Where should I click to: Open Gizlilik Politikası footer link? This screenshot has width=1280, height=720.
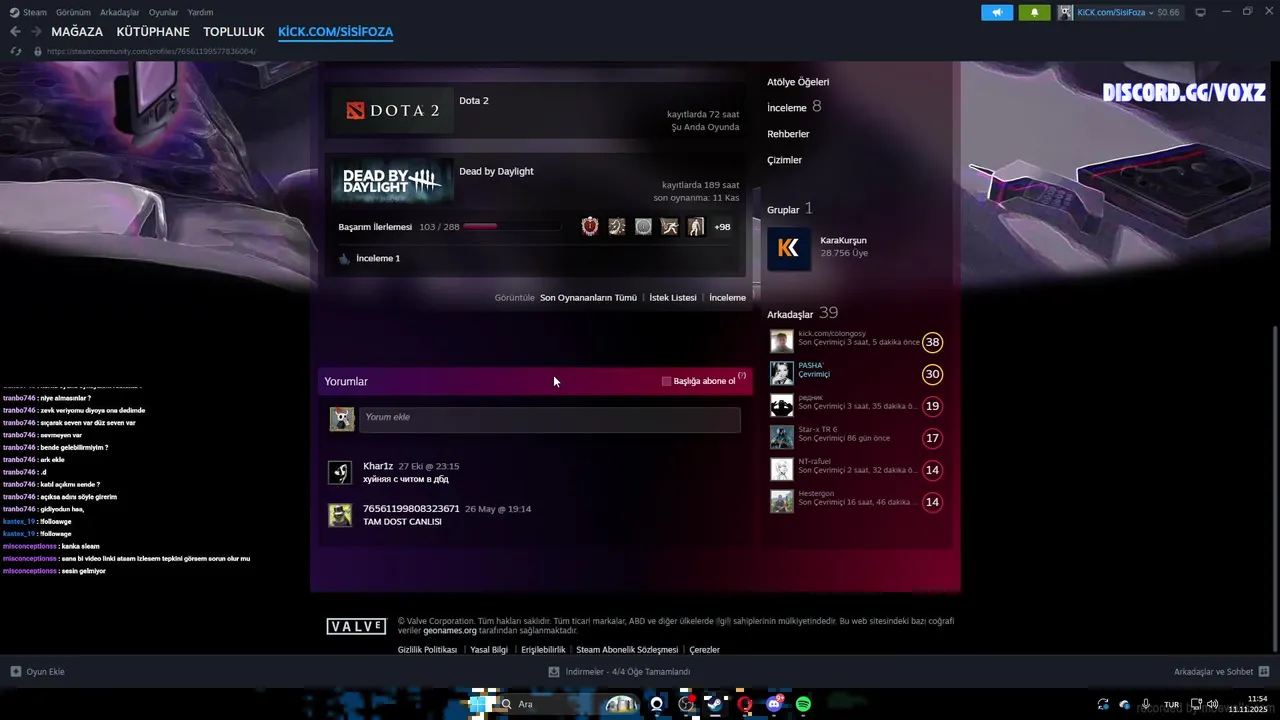point(427,650)
